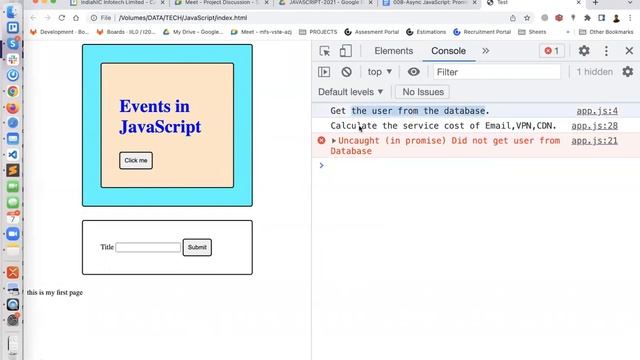The height and width of the screenshot is (360, 640).
Task: Expand the Uncaught (in promise) error
Action: (x=334, y=141)
